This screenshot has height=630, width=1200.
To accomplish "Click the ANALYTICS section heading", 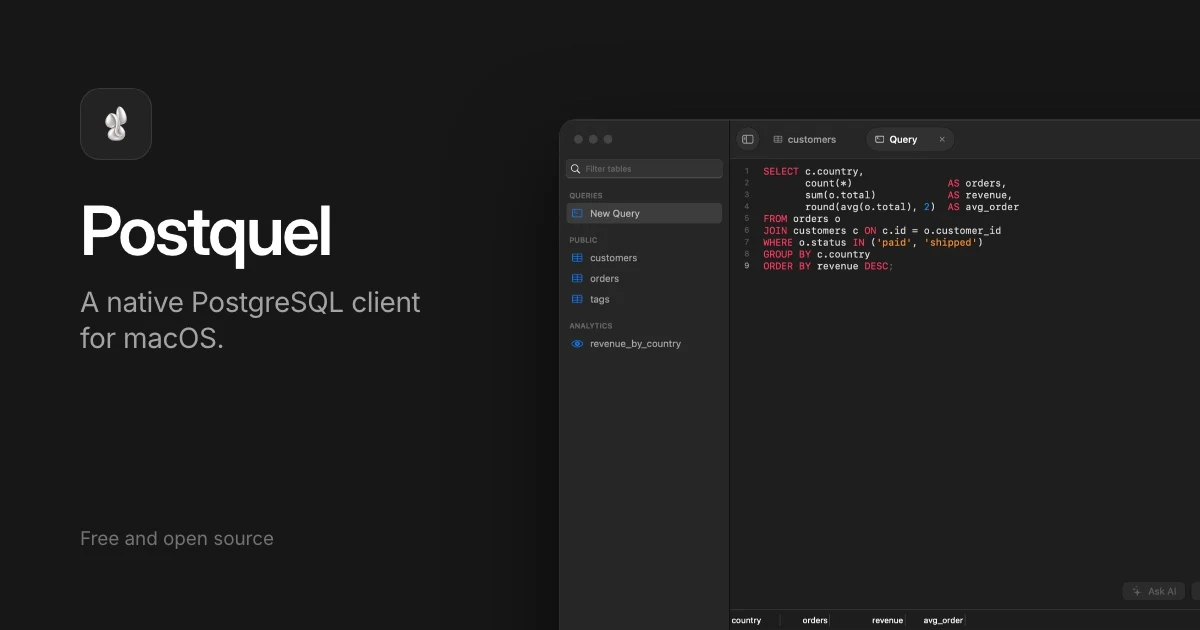I will pyautogui.click(x=591, y=326).
